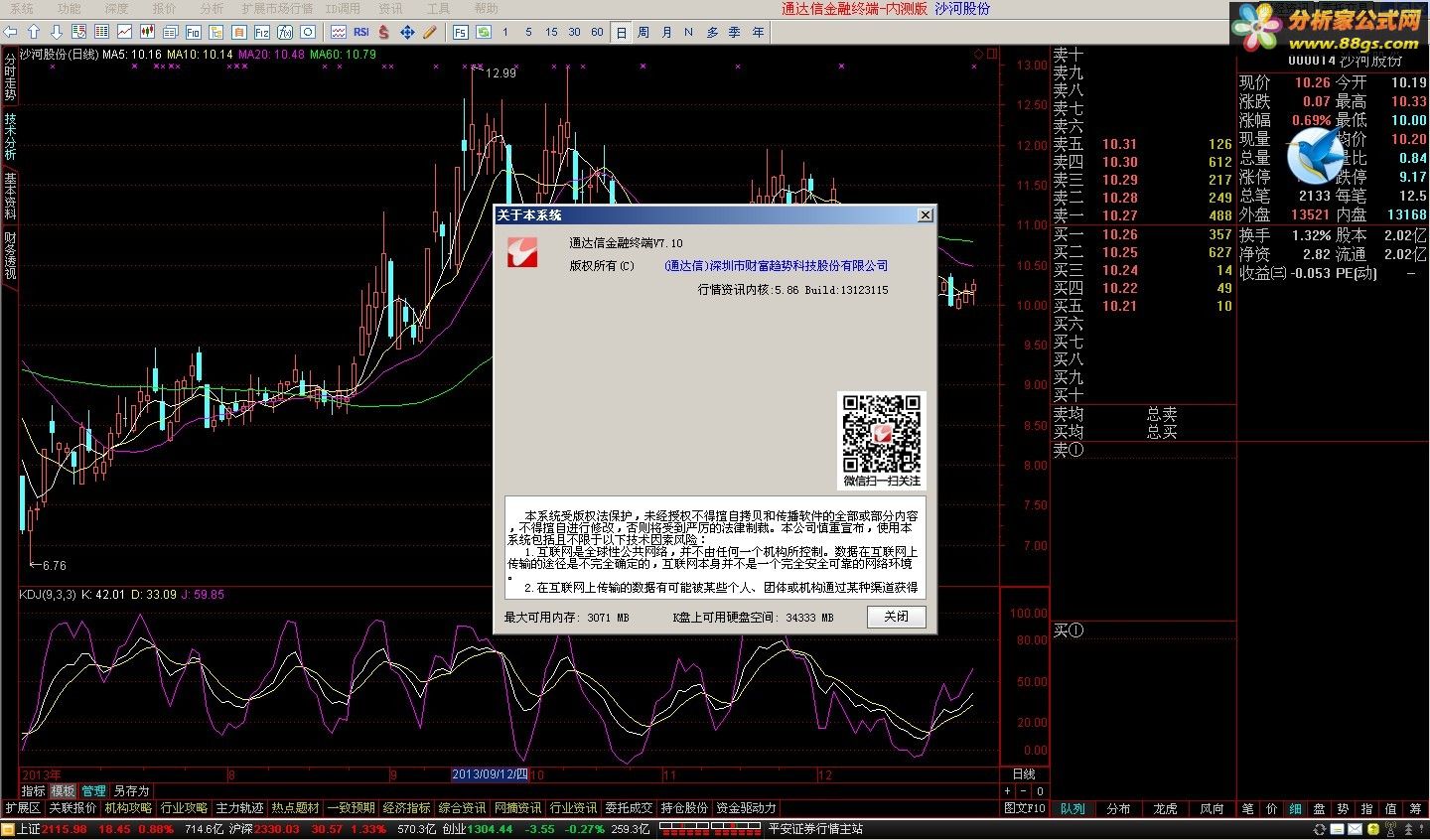Open the company link 深圳市财富趋势科技
This screenshot has height=840, width=1430.
(776, 266)
